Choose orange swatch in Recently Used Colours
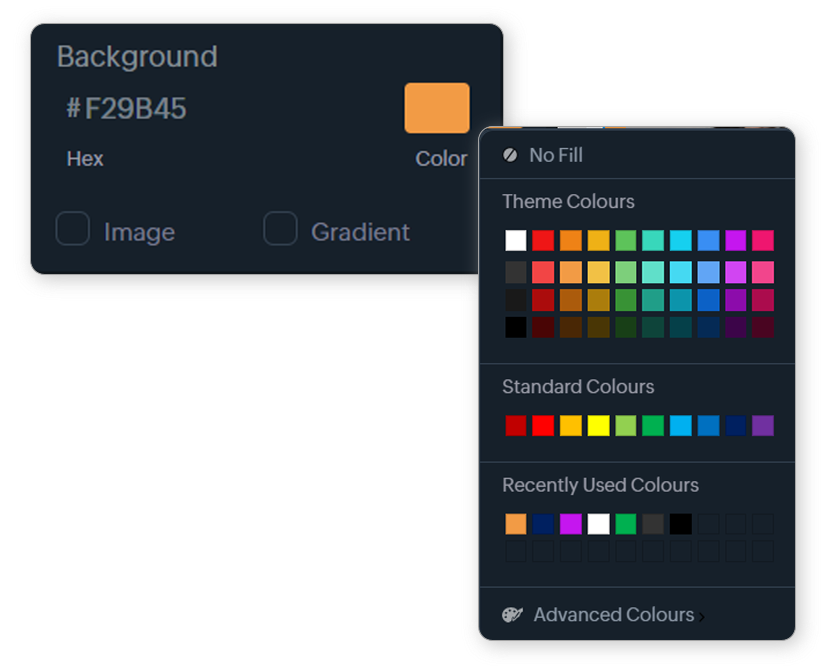 pyautogui.click(x=516, y=524)
